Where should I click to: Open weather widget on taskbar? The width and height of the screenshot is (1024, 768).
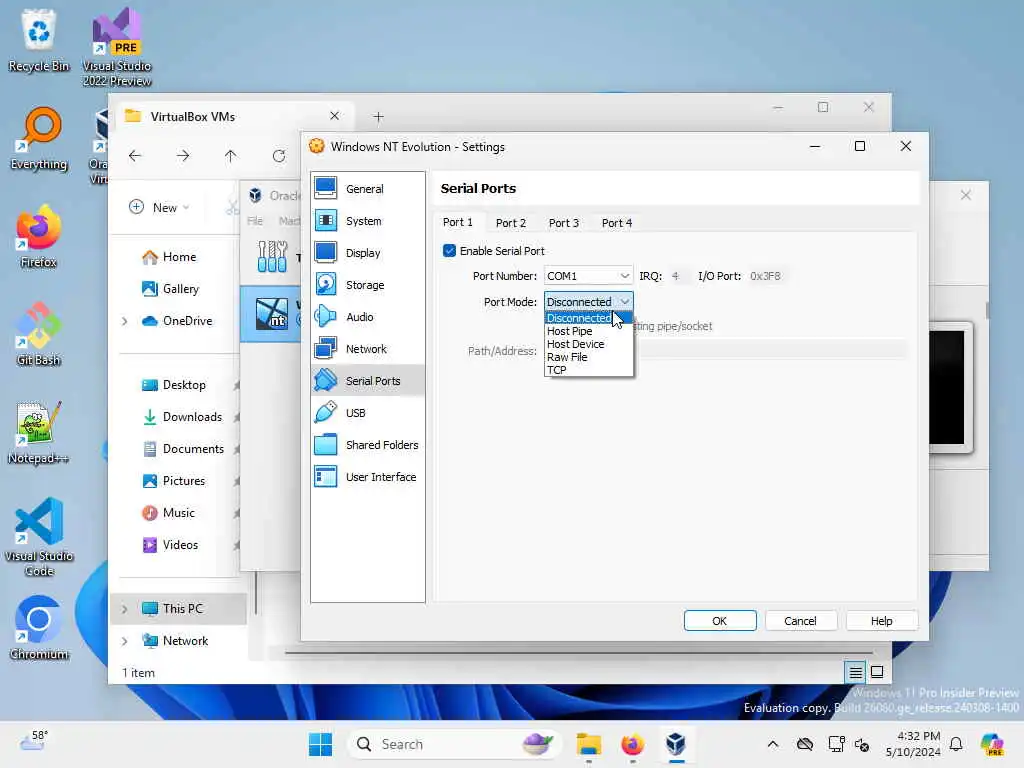(34, 742)
